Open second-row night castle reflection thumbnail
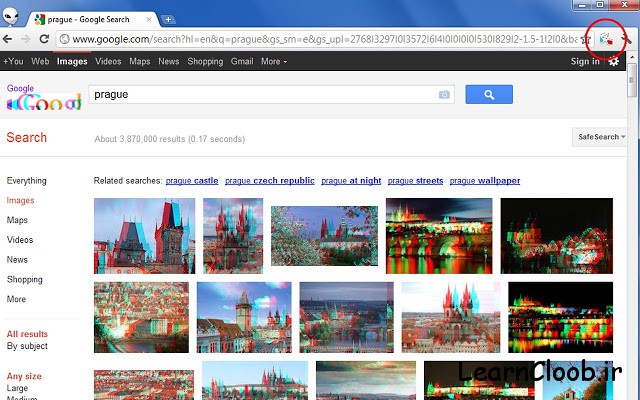The image size is (640, 400). [560, 318]
